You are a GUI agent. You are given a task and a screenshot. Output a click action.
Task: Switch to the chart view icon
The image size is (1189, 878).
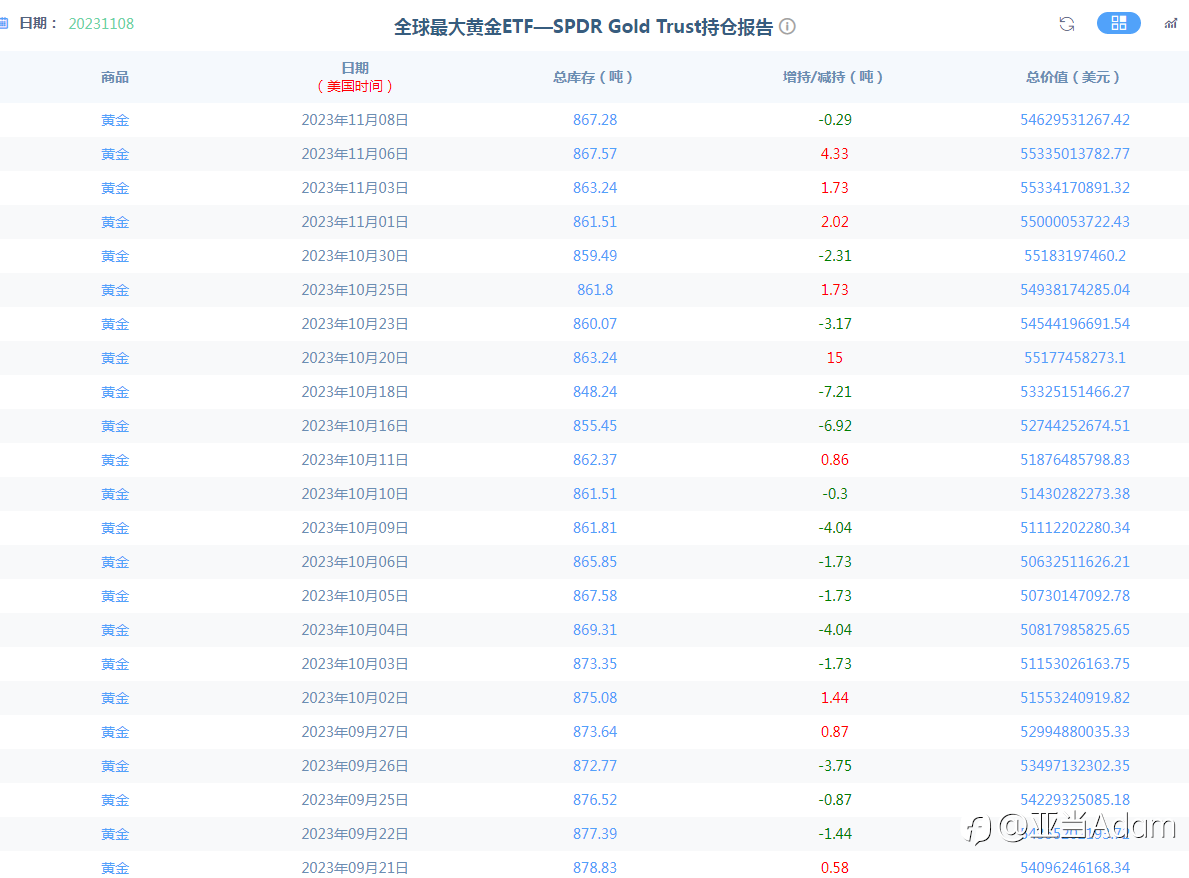click(1171, 24)
